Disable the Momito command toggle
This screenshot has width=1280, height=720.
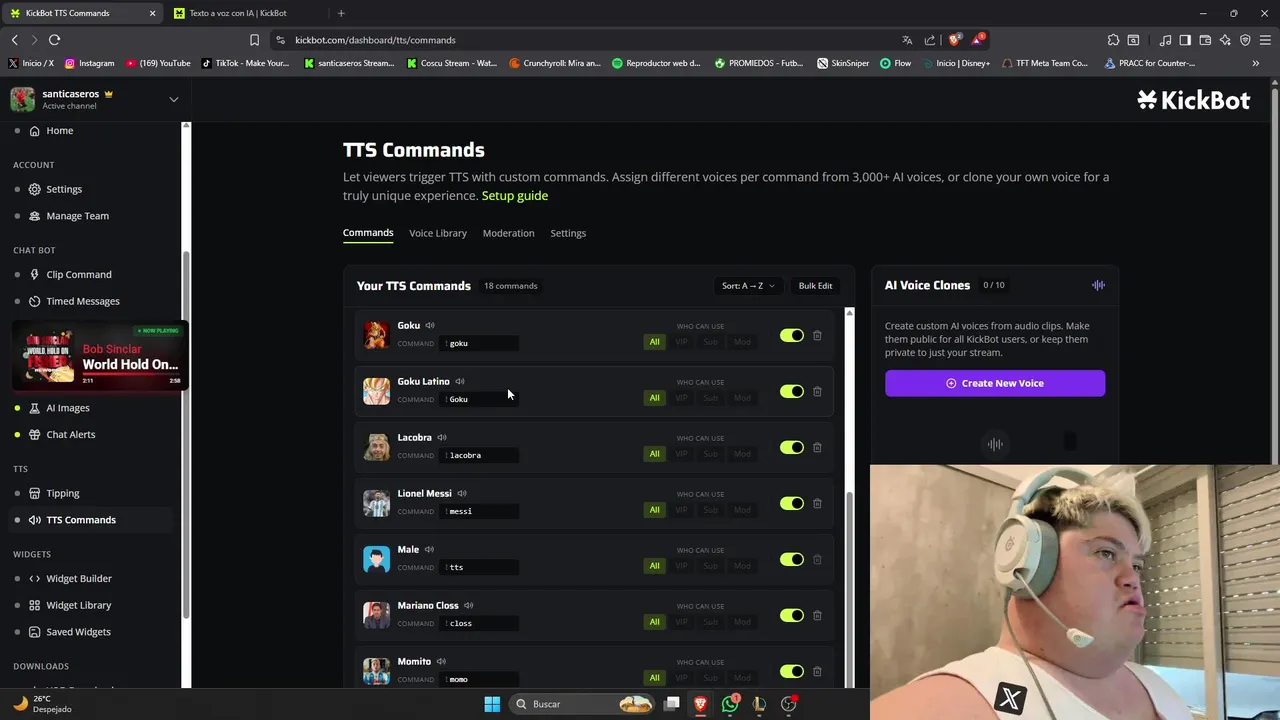point(792,671)
